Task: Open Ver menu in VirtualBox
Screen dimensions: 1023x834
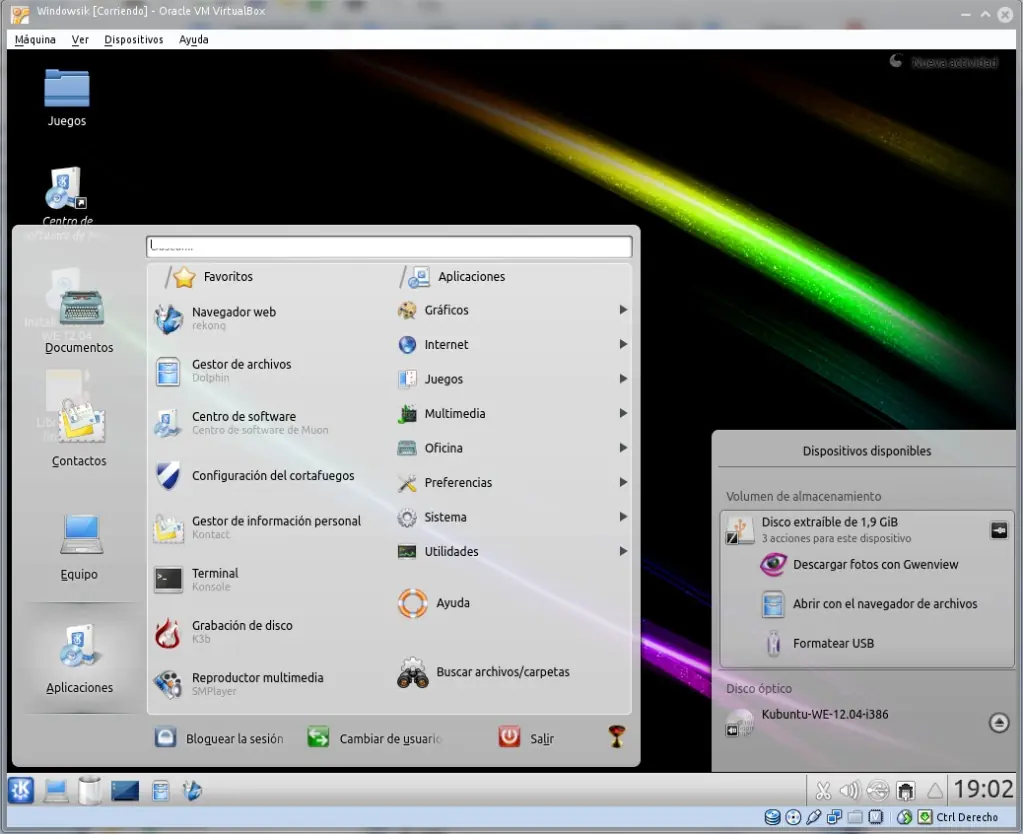Action: coord(80,39)
